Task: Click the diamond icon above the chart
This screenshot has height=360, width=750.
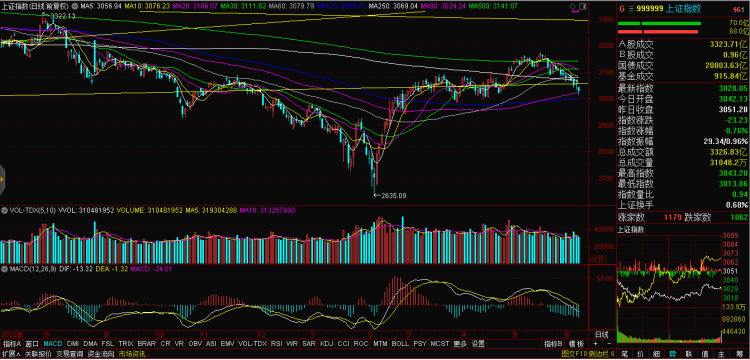Action: tap(573, 6)
